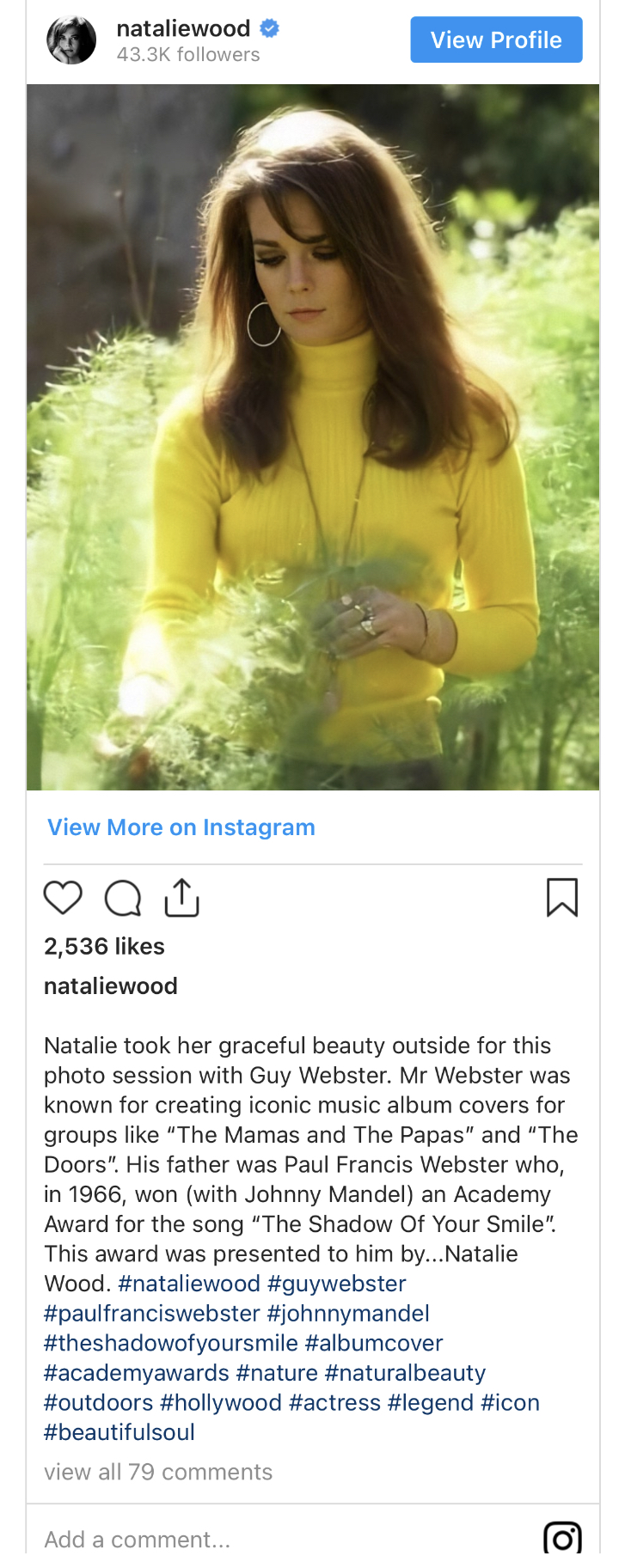Open comments via speech bubble icon
This screenshot has height=1568, width=625.
coord(123,898)
